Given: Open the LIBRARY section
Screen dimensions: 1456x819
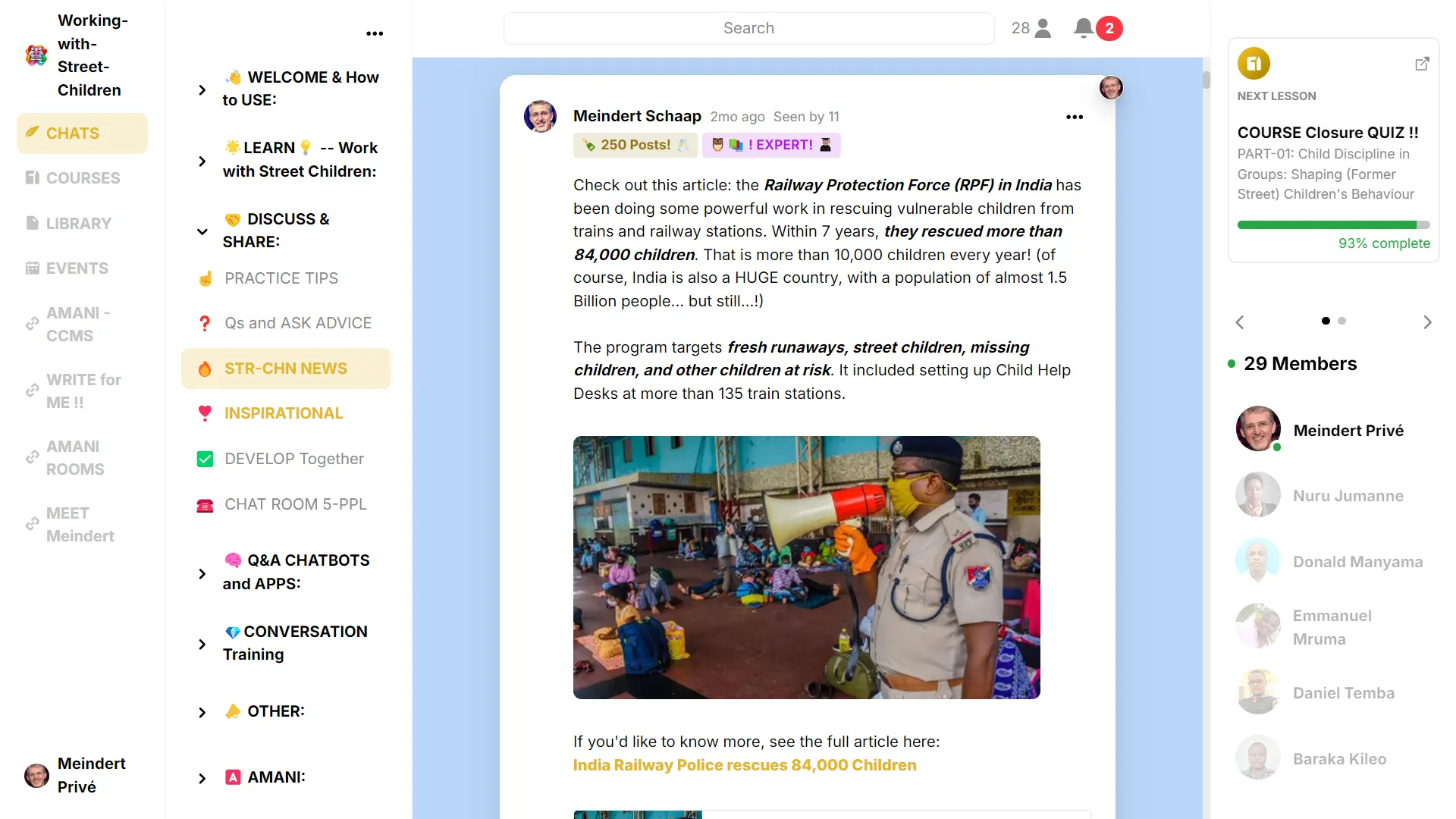Looking at the screenshot, I should point(77,223).
